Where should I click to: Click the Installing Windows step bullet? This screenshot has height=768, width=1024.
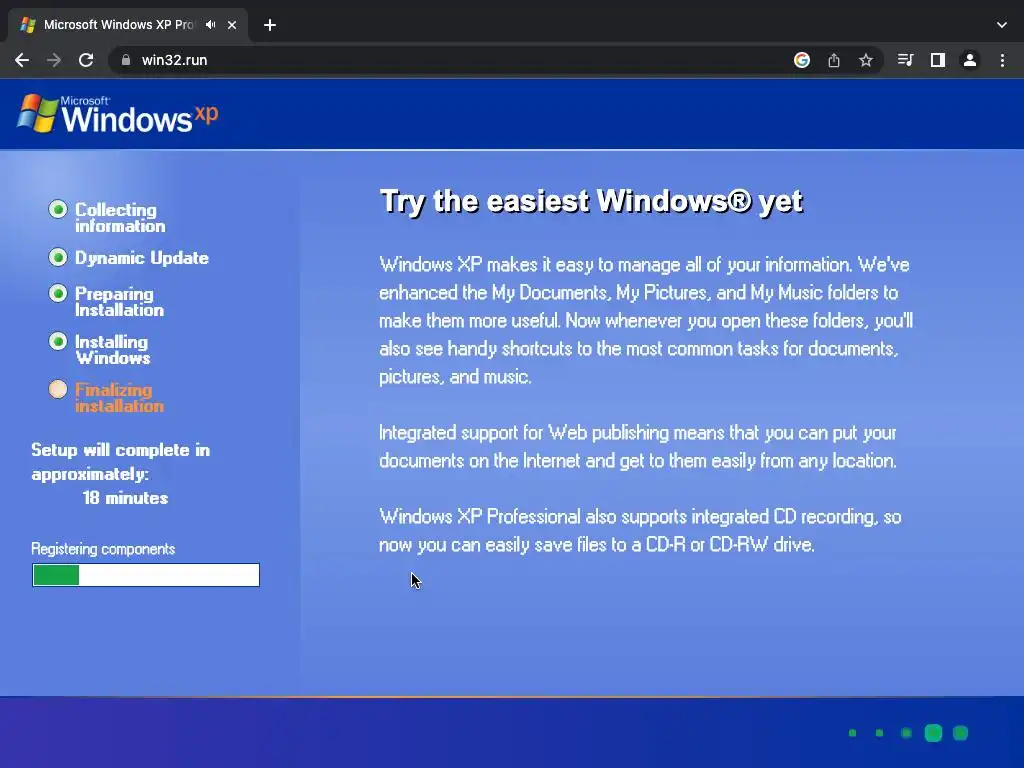click(58, 341)
